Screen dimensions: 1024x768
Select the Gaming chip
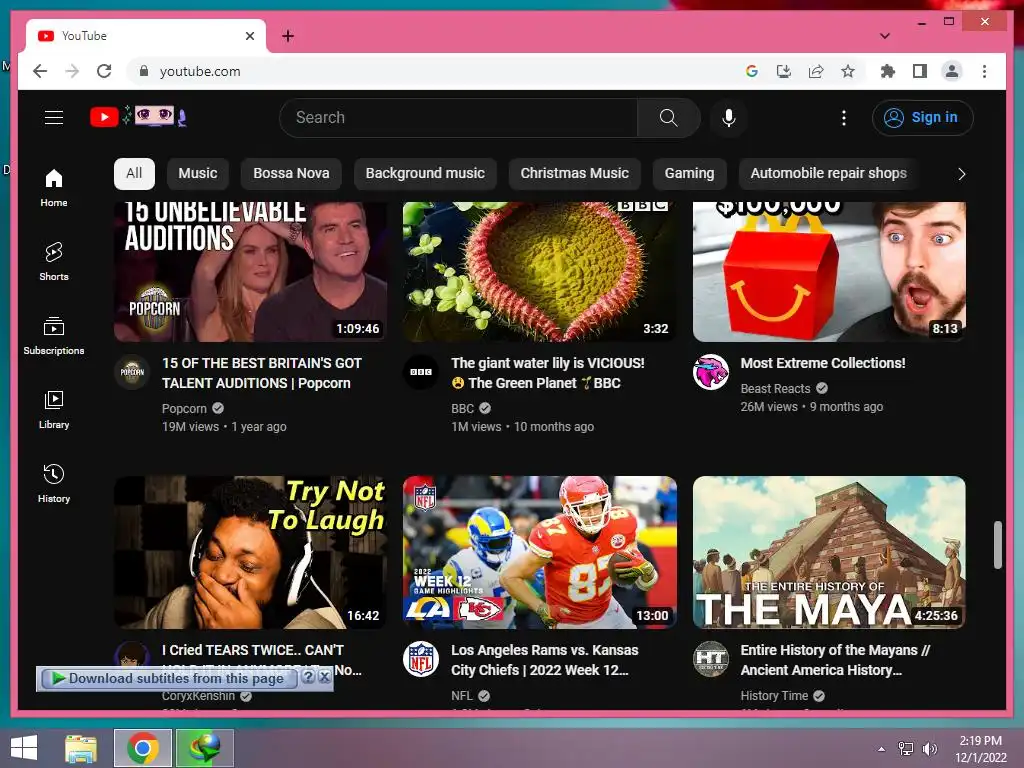click(690, 173)
